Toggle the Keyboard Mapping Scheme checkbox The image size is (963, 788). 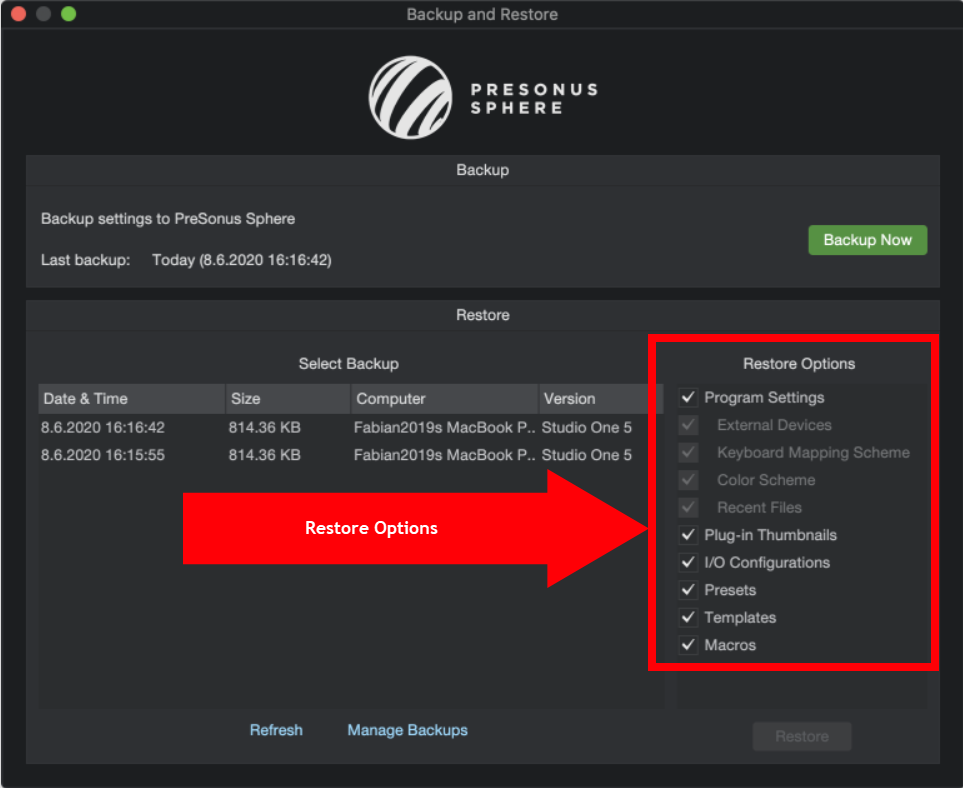(688, 453)
